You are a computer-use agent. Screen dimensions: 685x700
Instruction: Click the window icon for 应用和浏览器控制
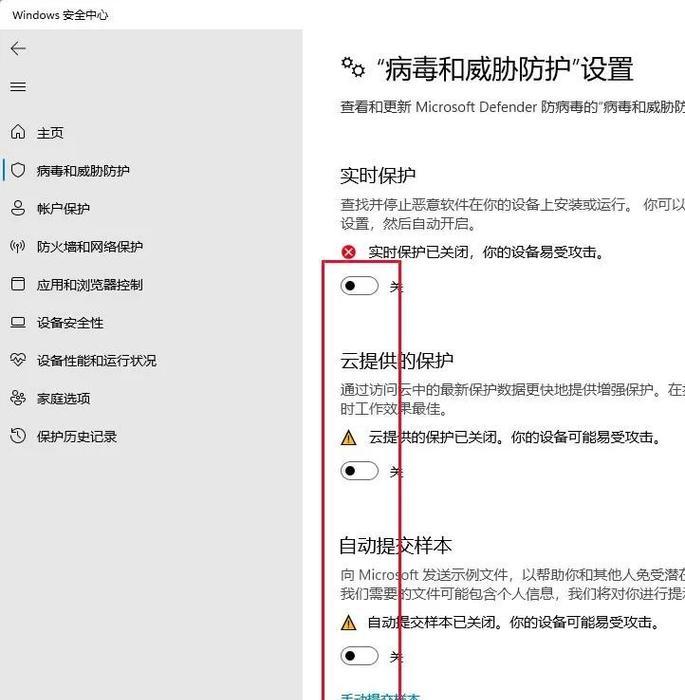(x=18, y=284)
